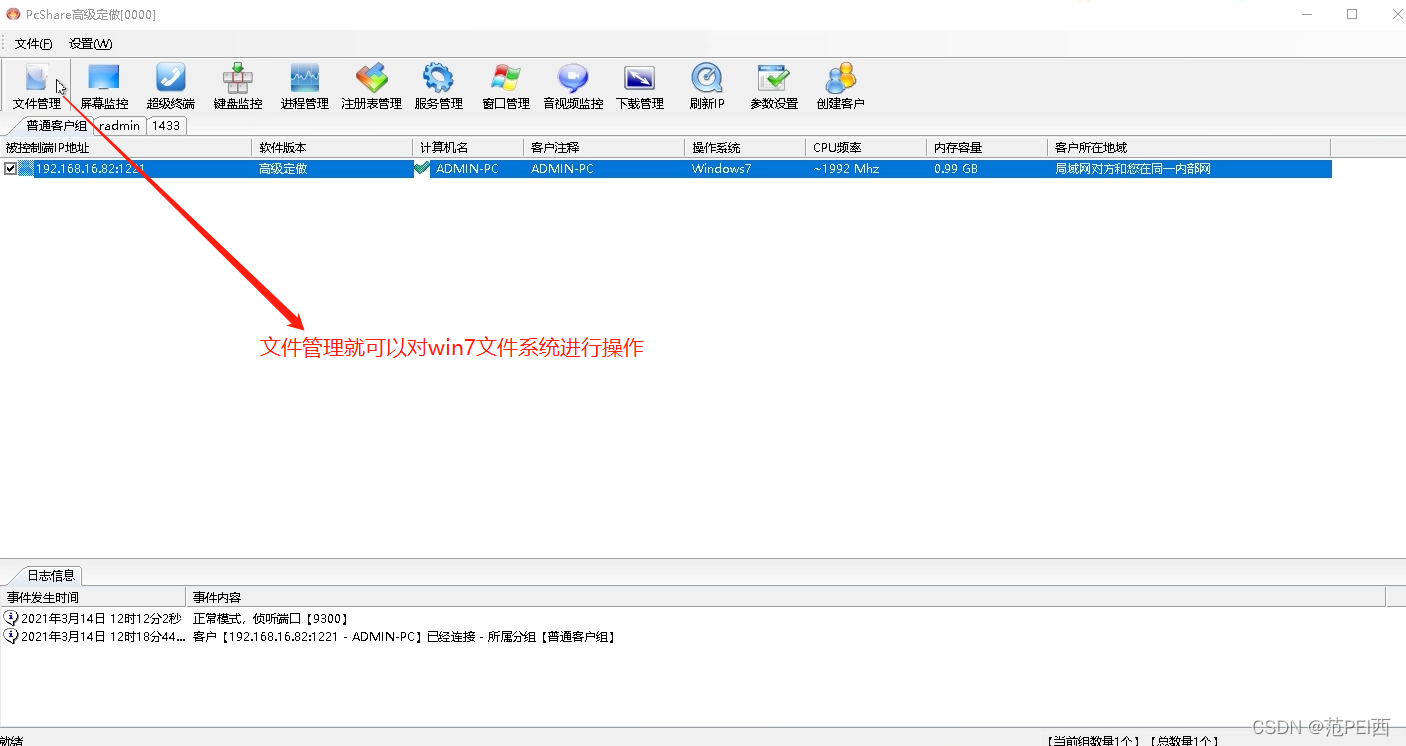Screen dimensions: 1406x746
Task: Sort by 内存容量 column header
Action: point(987,148)
